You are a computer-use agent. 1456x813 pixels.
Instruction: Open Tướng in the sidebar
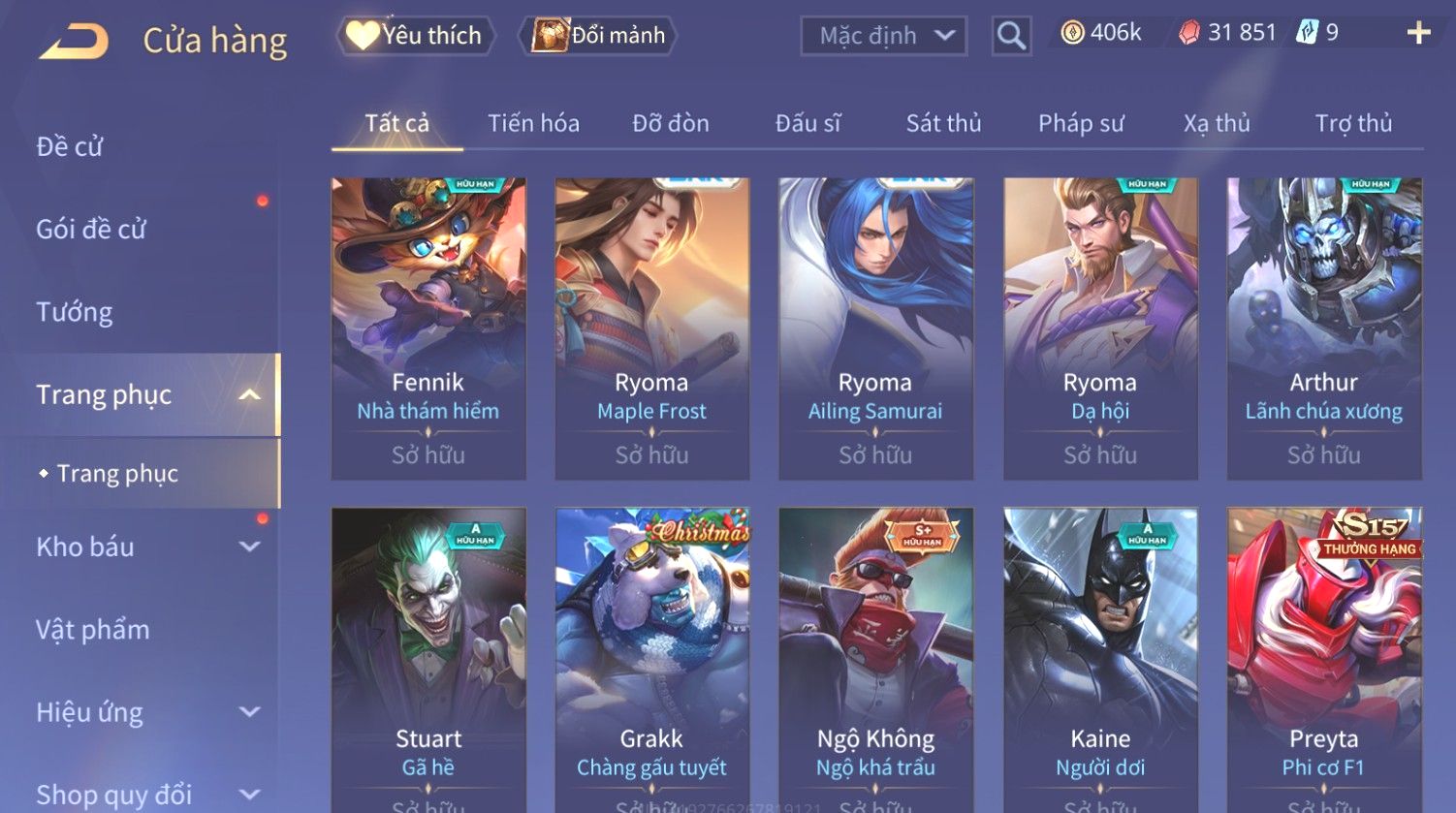click(75, 312)
